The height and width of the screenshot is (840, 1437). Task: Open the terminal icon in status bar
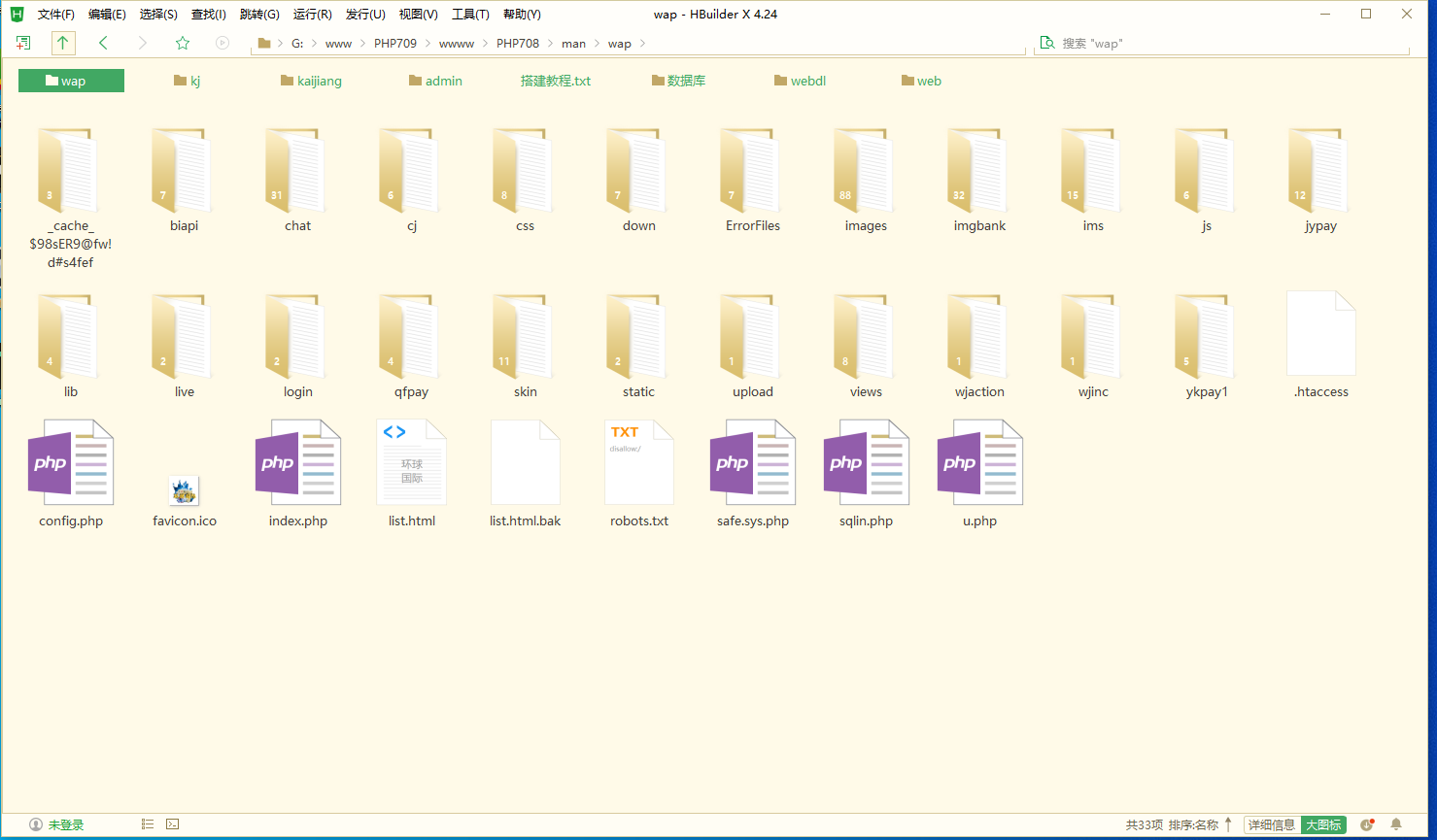point(172,824)
